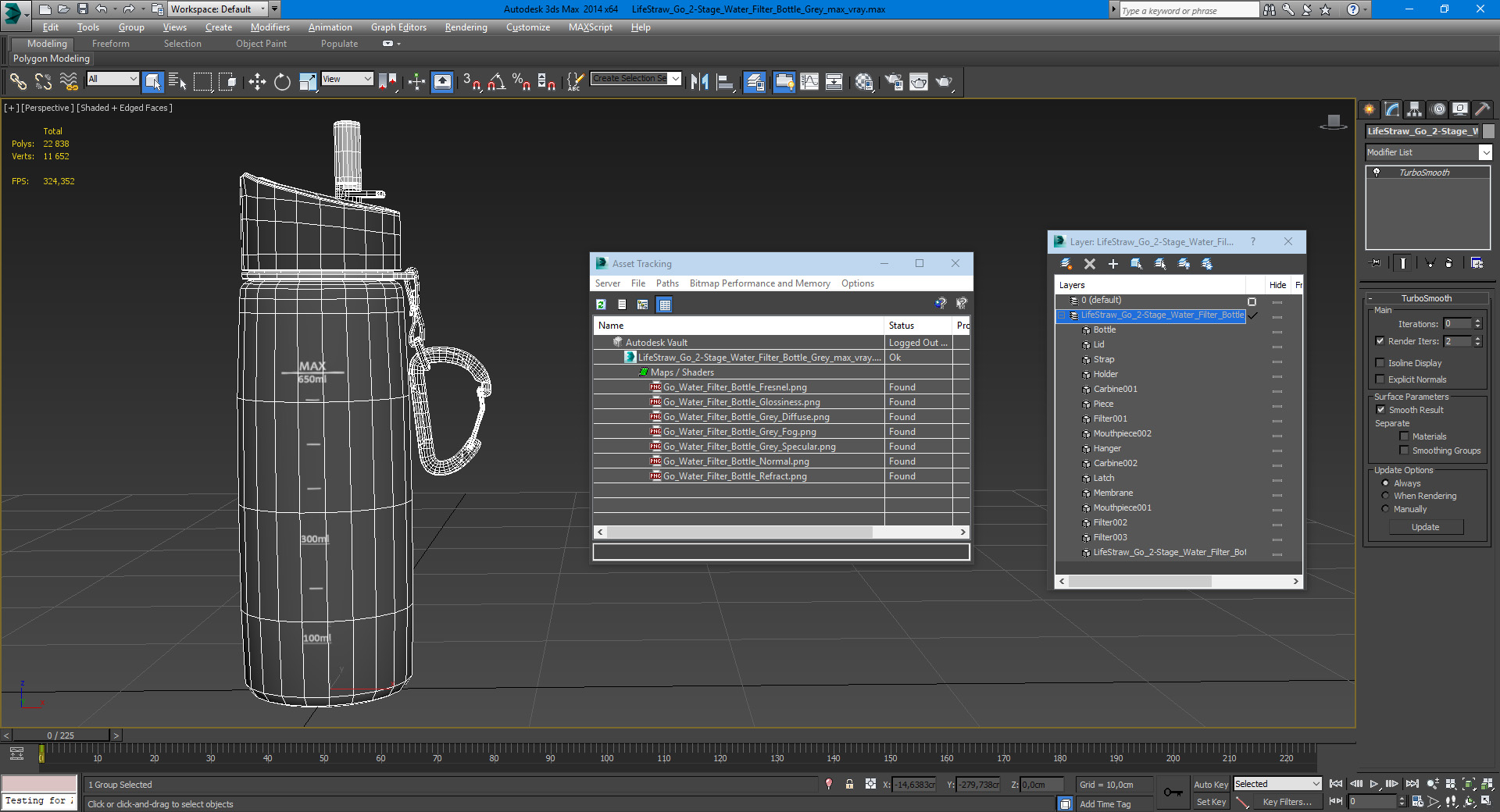Select the Always update option
Viewport: 1500px width, 812px height.
tap(1385, 483)
